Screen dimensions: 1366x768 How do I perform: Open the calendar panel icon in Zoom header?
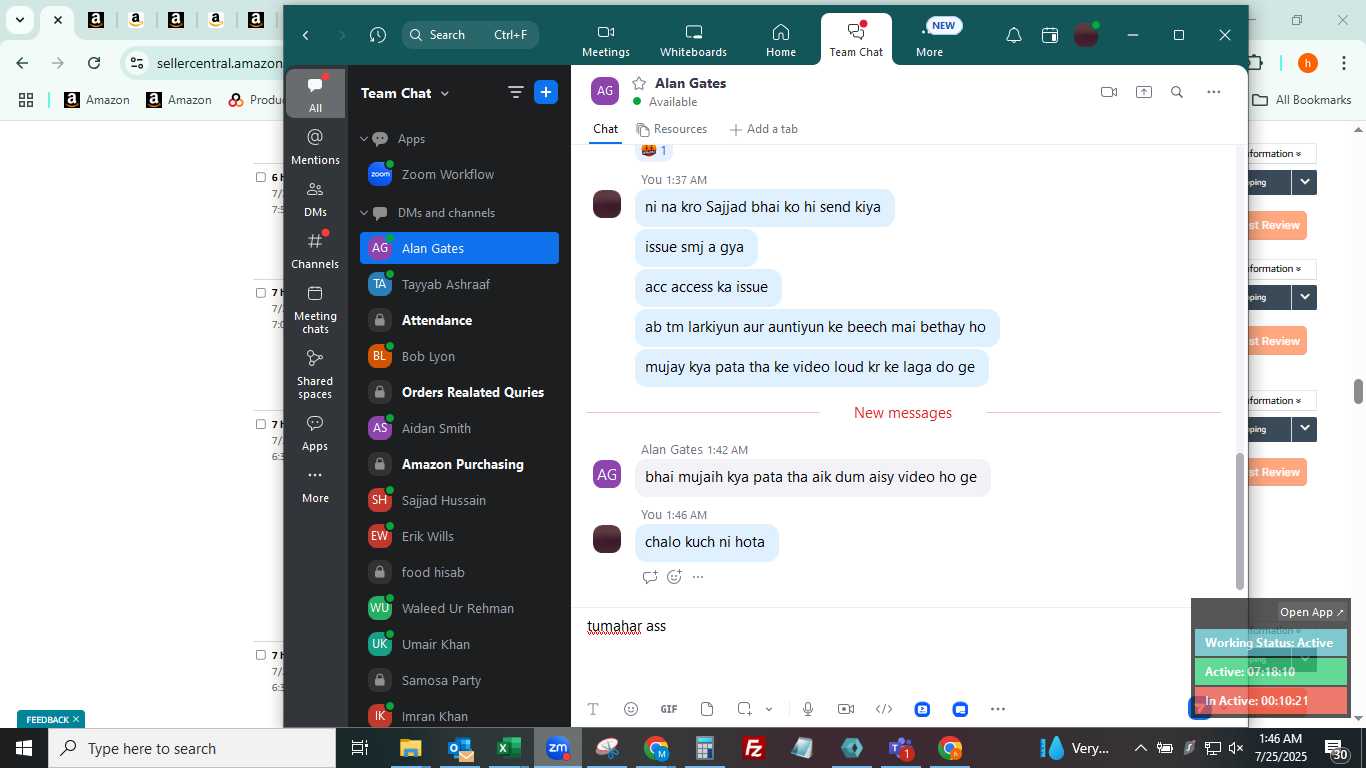1049,35
